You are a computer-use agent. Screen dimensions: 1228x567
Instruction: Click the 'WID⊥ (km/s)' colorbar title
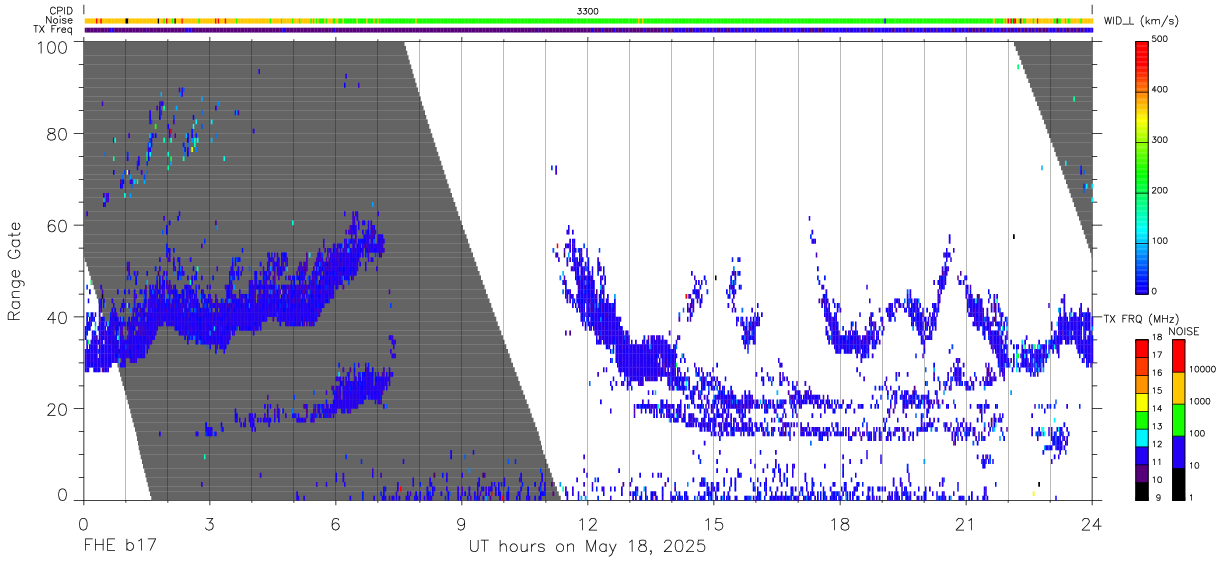coord(1139,20)
